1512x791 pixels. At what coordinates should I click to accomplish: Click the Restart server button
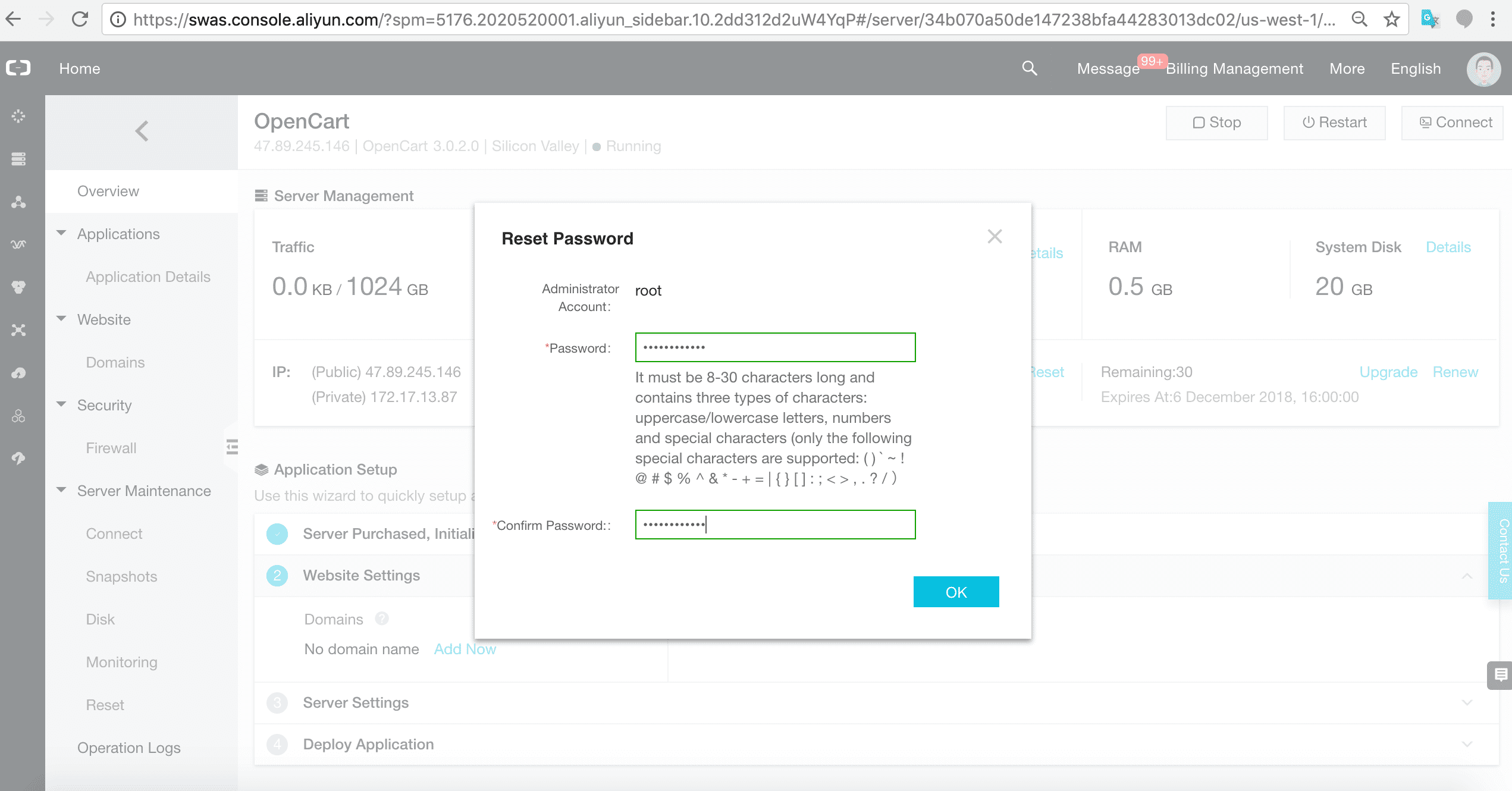[1334, 123]
